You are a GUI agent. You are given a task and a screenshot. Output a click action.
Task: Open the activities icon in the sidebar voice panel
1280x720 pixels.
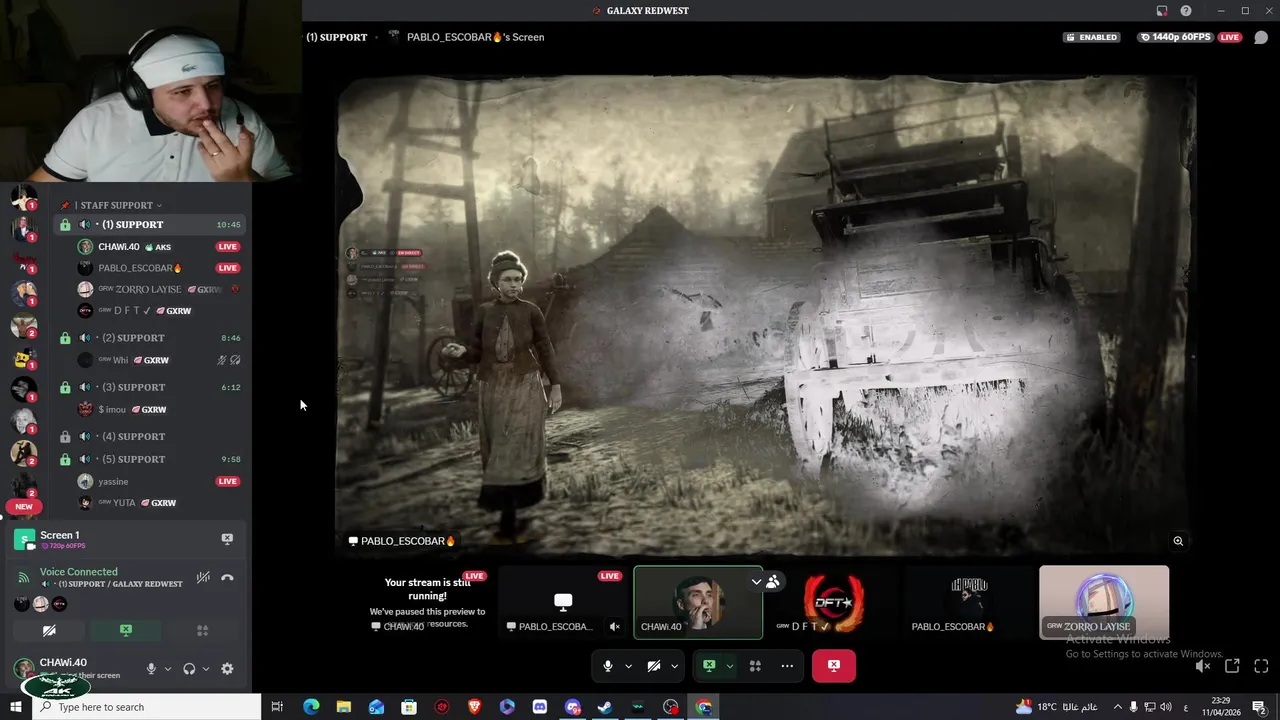coord(202,630)
